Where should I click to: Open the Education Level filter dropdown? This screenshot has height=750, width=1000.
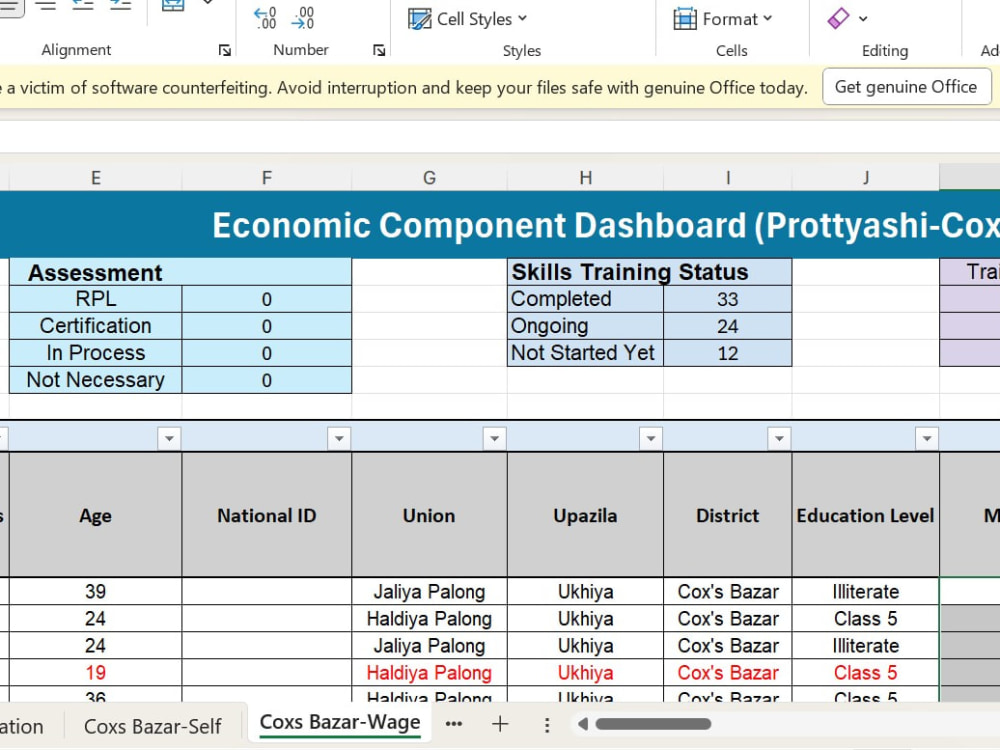pyautogui.click(x=927, y=438)
